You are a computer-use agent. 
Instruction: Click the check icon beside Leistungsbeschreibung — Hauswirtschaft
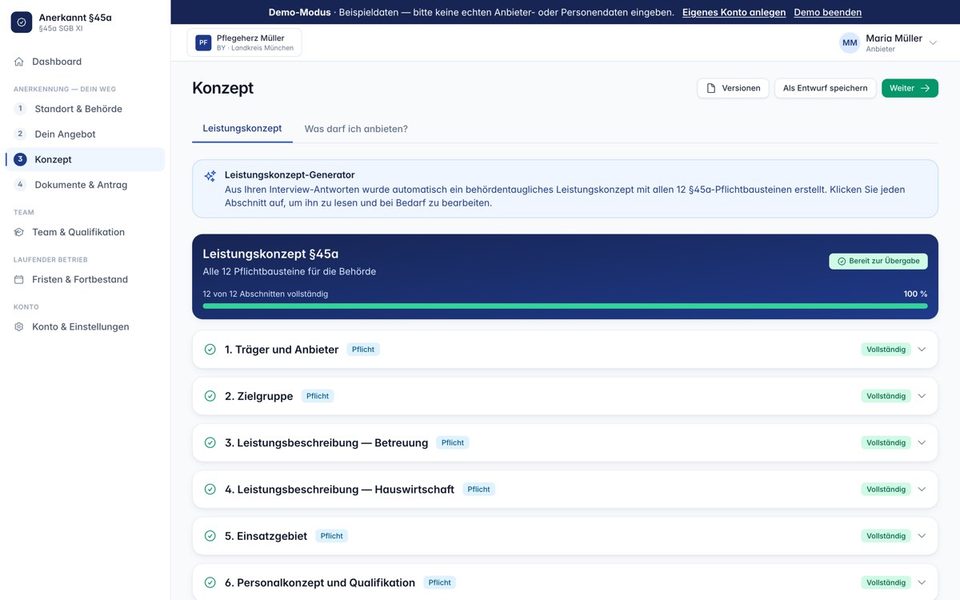tap(210, 489)
